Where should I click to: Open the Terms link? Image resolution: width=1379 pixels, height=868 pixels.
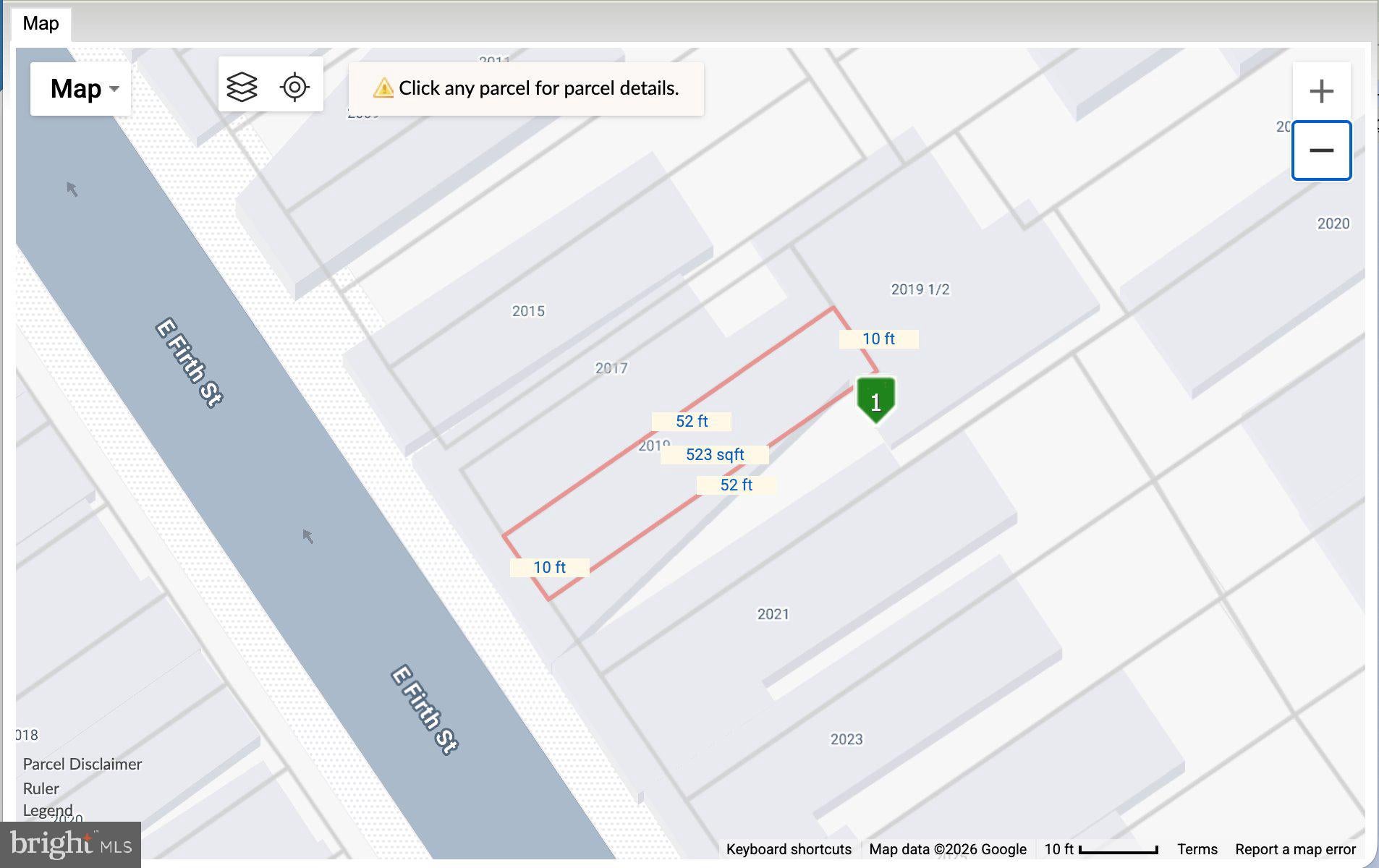pyautogui.click(x=1197, y=849)
